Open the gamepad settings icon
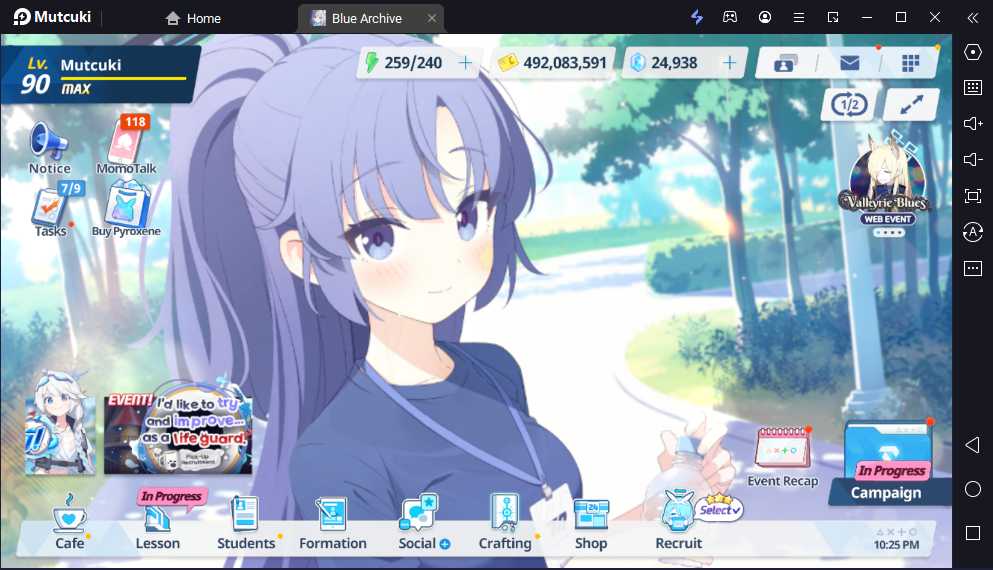Image resolution: width=993 pixels, height=570 pixels. pos(730,17)
